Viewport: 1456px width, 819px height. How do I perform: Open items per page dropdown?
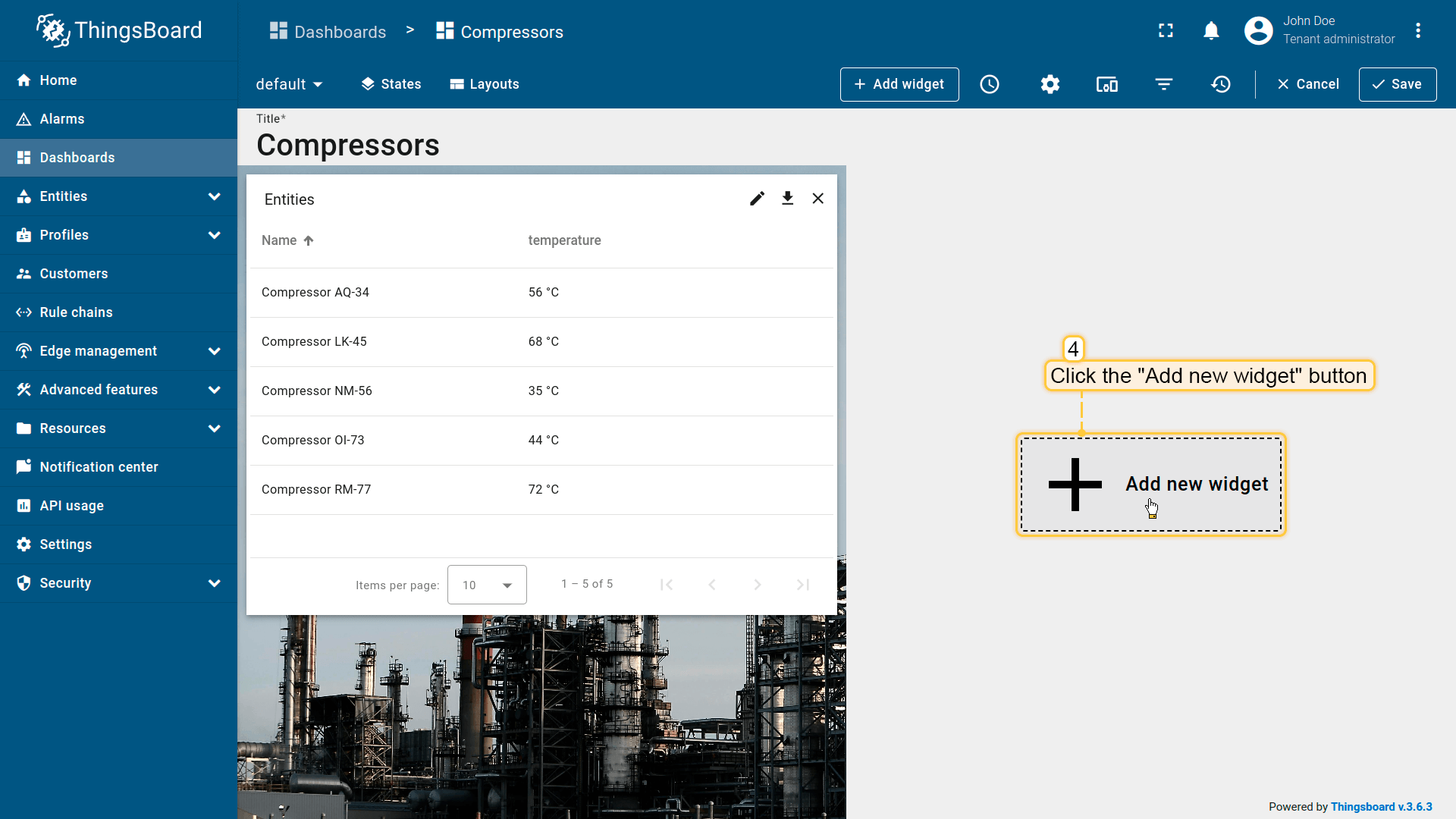click(487, 585)
